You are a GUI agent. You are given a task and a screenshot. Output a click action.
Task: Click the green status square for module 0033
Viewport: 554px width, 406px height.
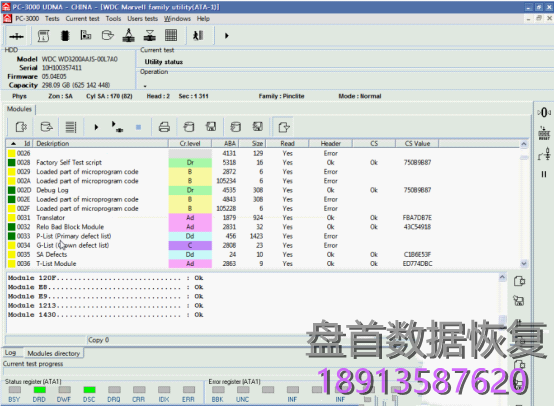tap(12, 236)
